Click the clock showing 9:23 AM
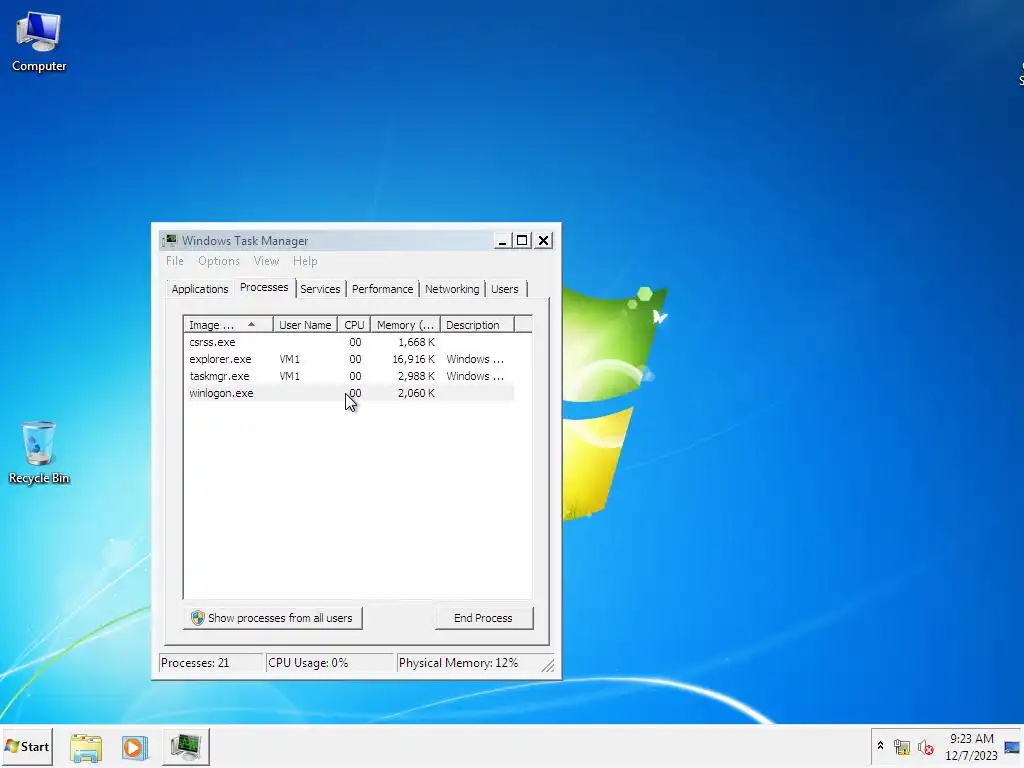 click(971, 739)
